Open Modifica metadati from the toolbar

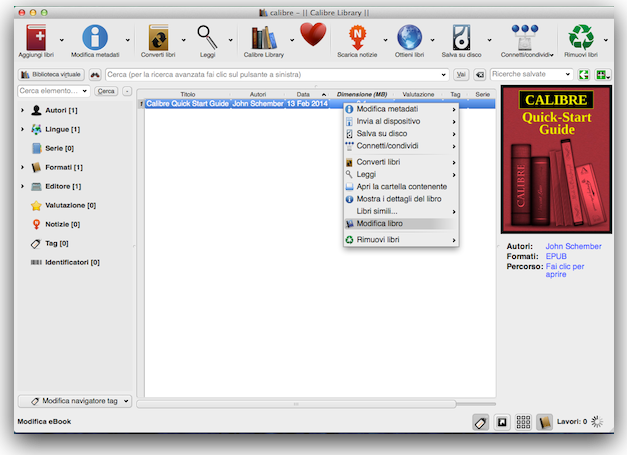(x=95, y=37)
